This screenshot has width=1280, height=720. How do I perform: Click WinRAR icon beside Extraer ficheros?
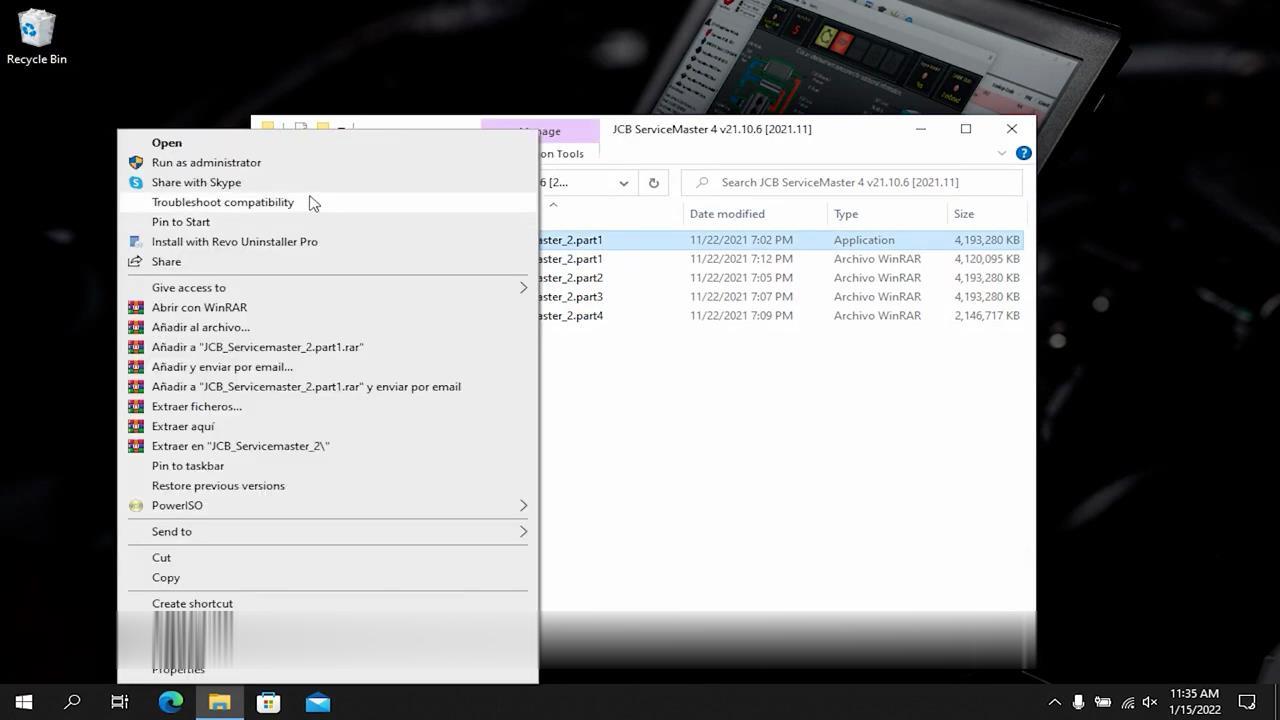click(136, 406)
